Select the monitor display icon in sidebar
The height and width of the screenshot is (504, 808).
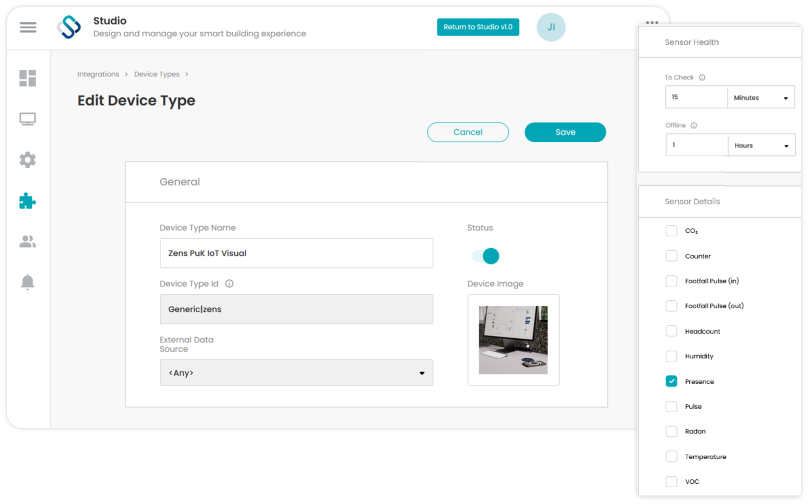[x=28, y=120]
